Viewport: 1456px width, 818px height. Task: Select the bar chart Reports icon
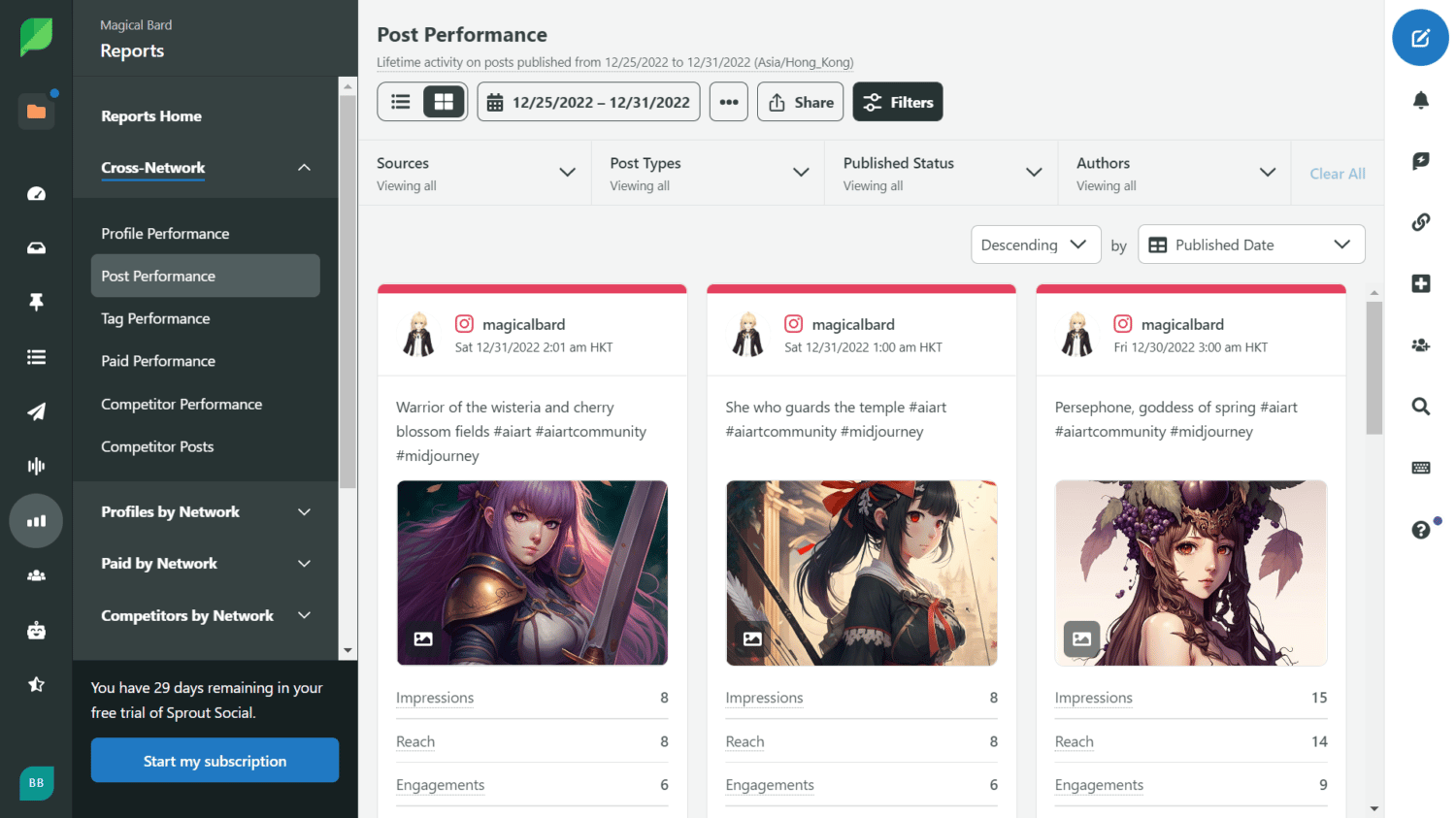tap(36, 521)
